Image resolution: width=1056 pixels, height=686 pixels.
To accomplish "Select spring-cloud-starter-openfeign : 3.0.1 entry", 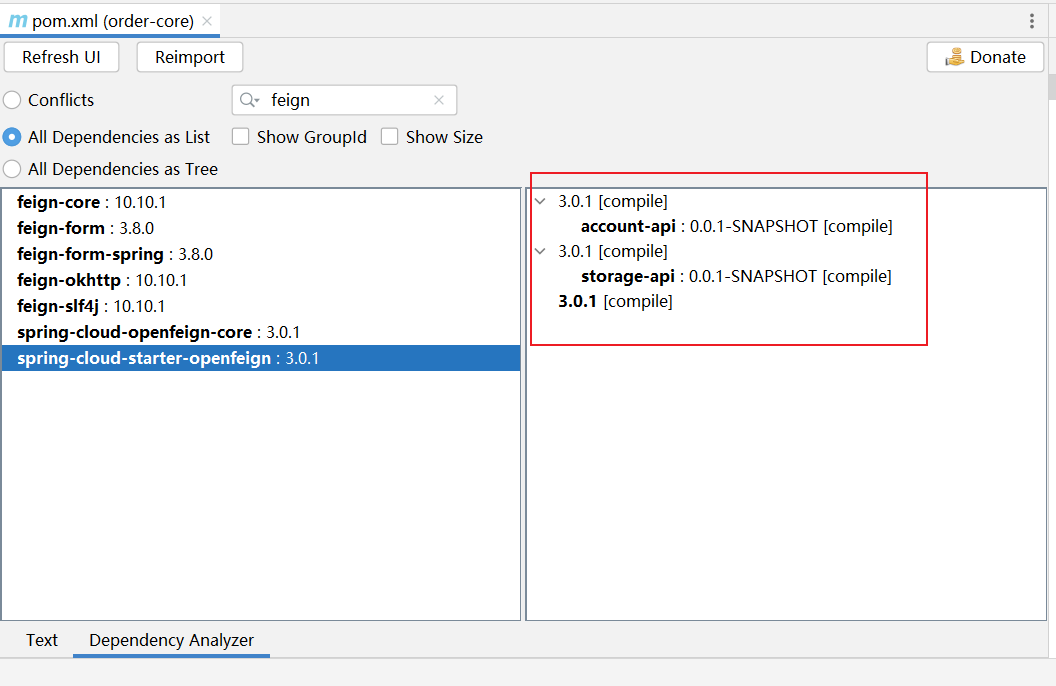I will [261, 358].
